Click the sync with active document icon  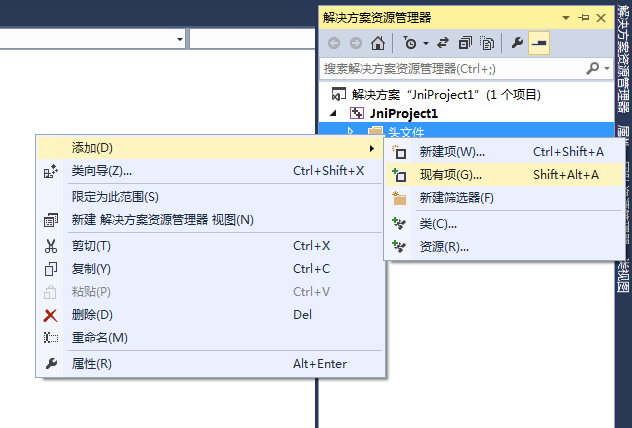[443, 43]
